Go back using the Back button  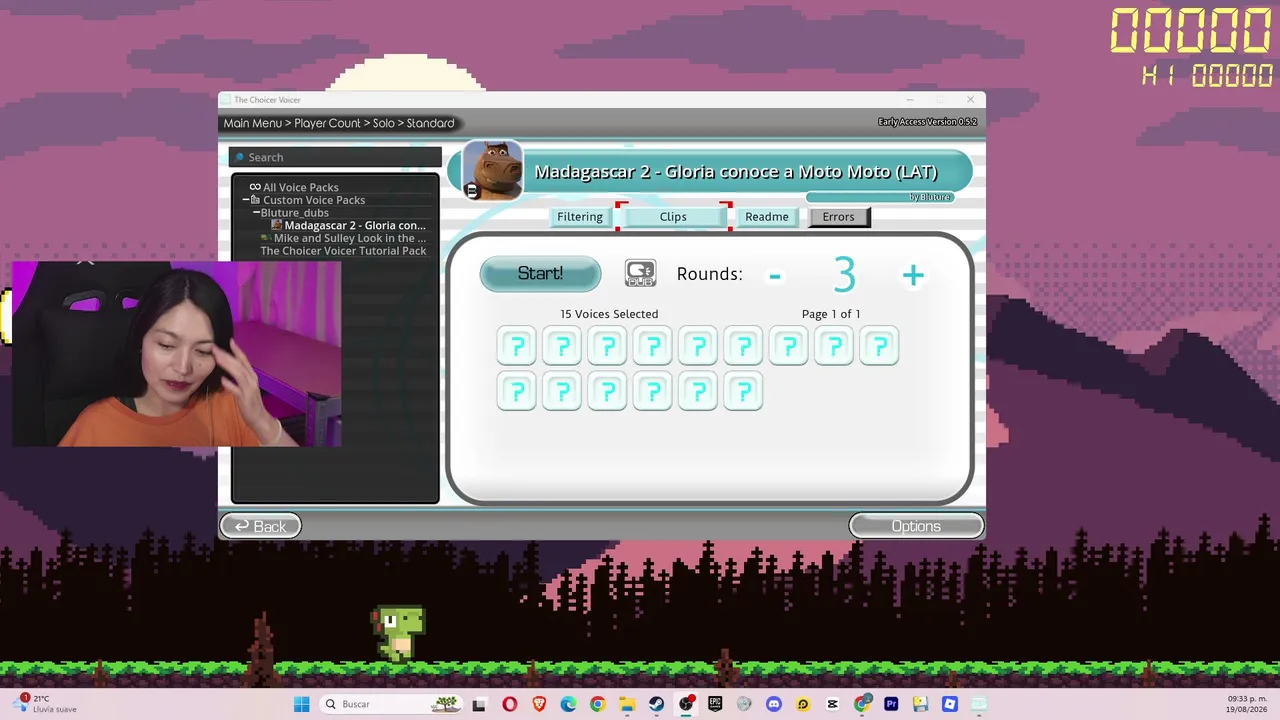260,526
